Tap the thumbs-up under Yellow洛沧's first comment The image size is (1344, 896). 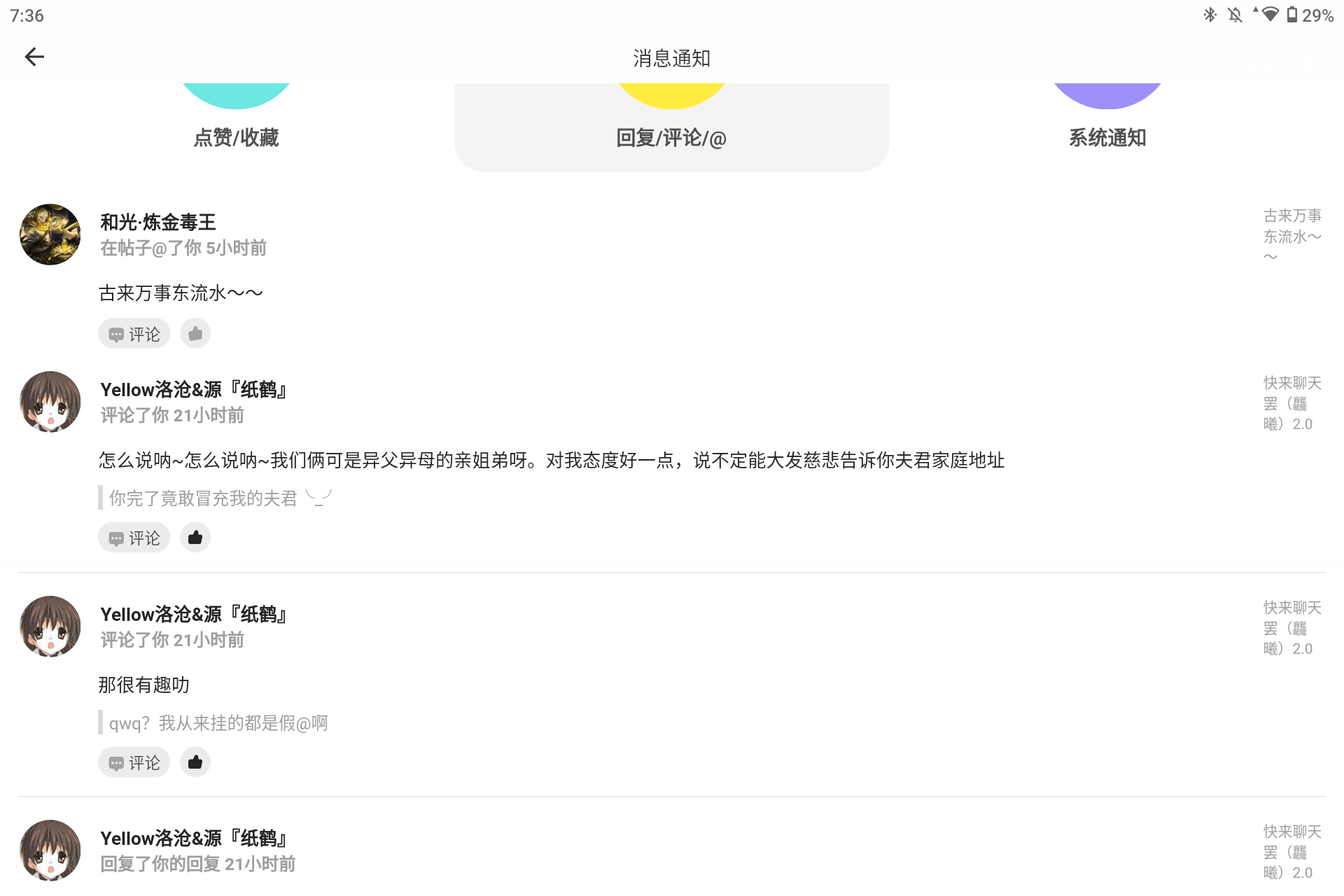tap(195, 537)
